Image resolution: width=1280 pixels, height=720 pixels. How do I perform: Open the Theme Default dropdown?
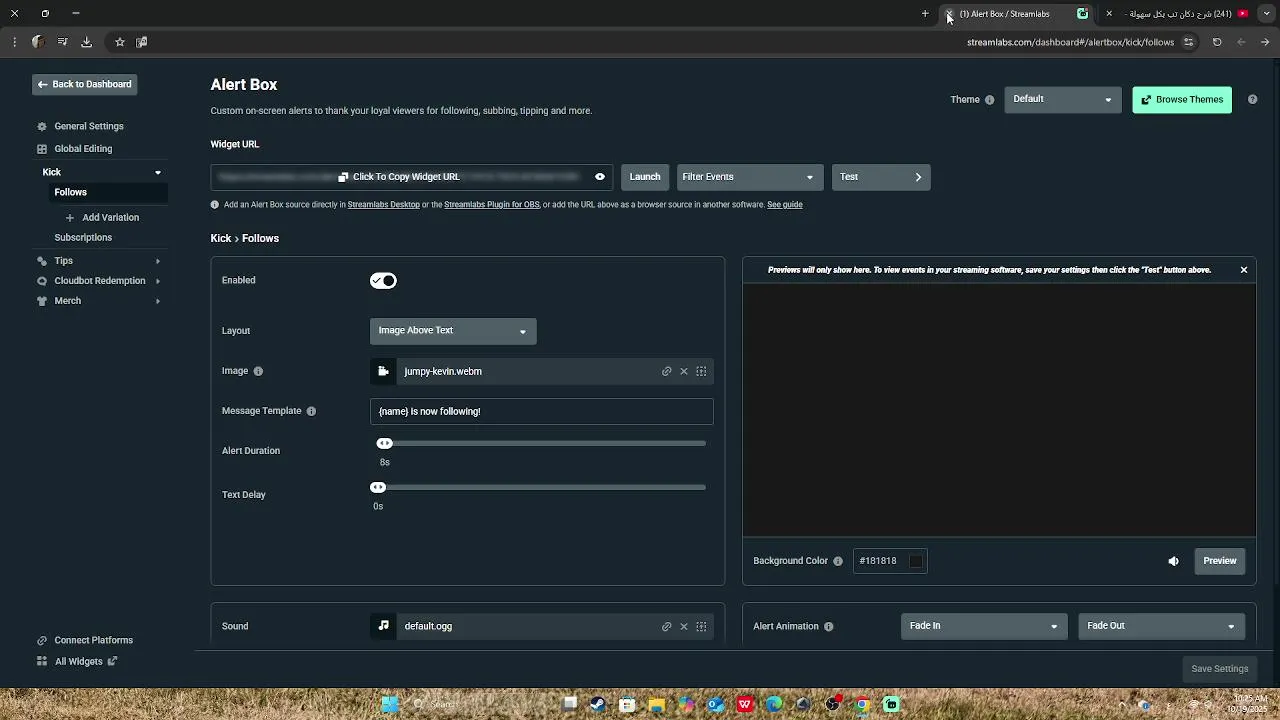pos(1062,99)
